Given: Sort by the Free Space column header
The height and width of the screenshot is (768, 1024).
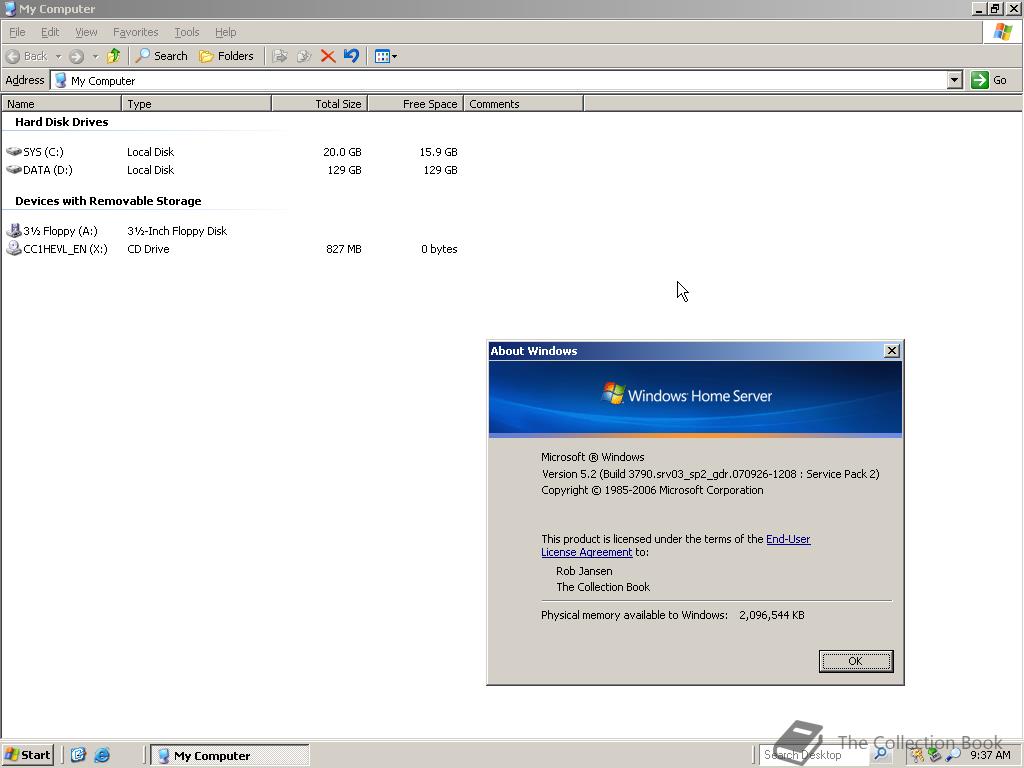Looking at the screenshot, I should pyautogui.click(x=416, y=104).
